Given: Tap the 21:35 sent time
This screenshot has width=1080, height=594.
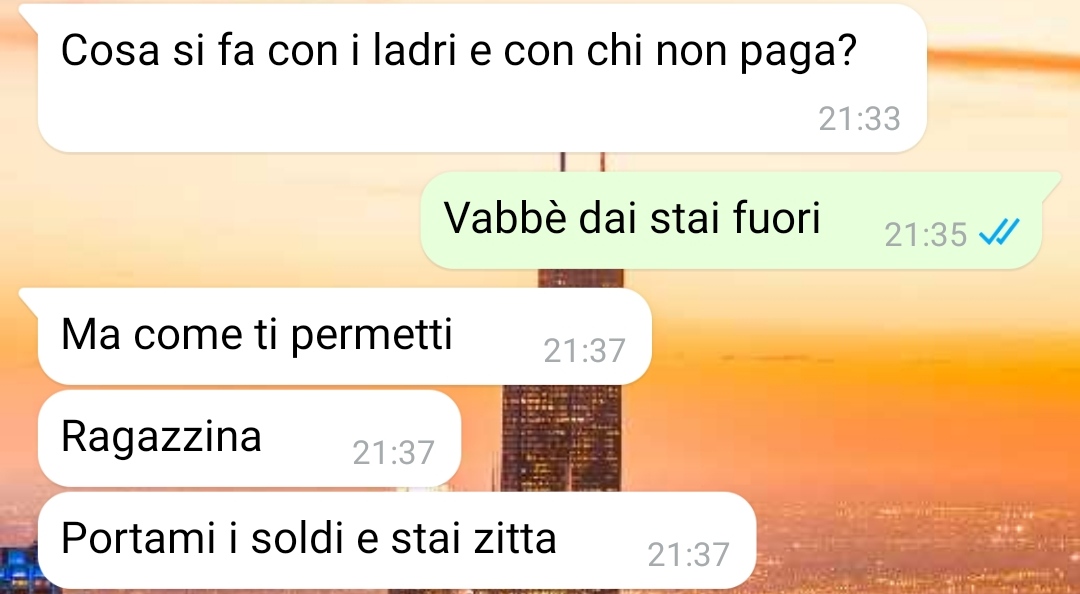Looking at the screenshot, I should (x=925, y=235).
